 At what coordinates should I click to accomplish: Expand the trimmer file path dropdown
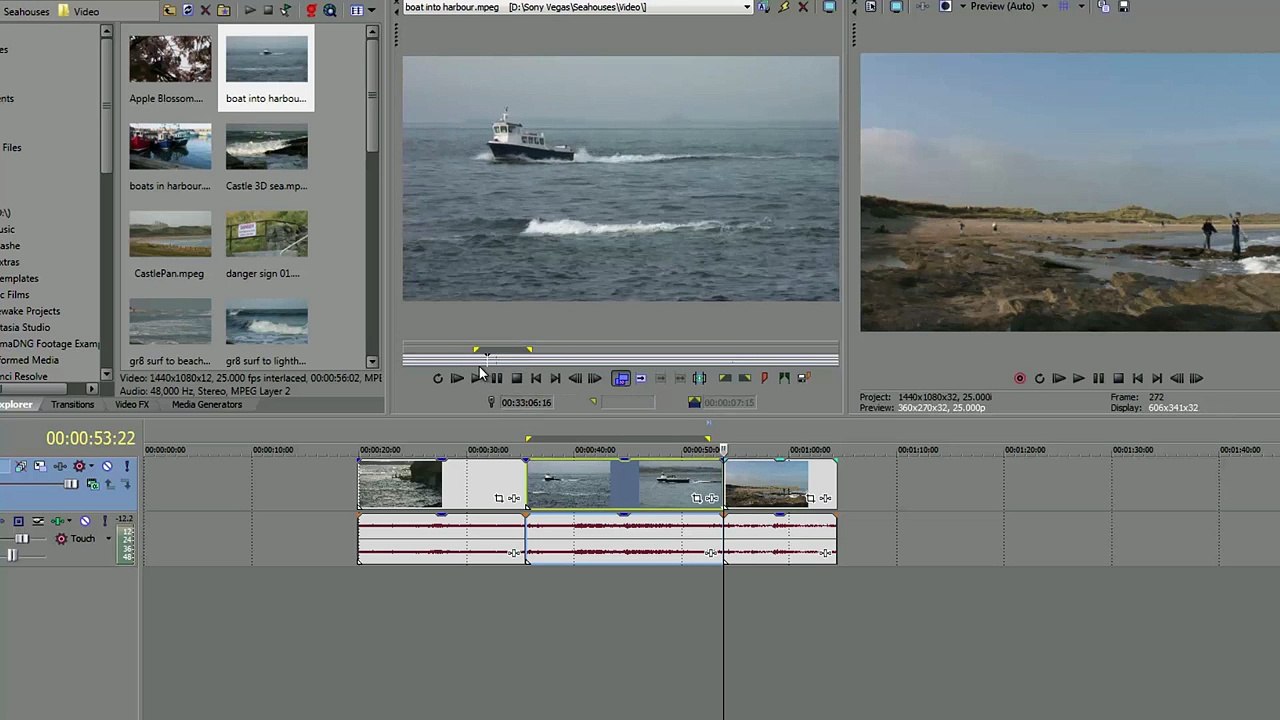(746, 7)
